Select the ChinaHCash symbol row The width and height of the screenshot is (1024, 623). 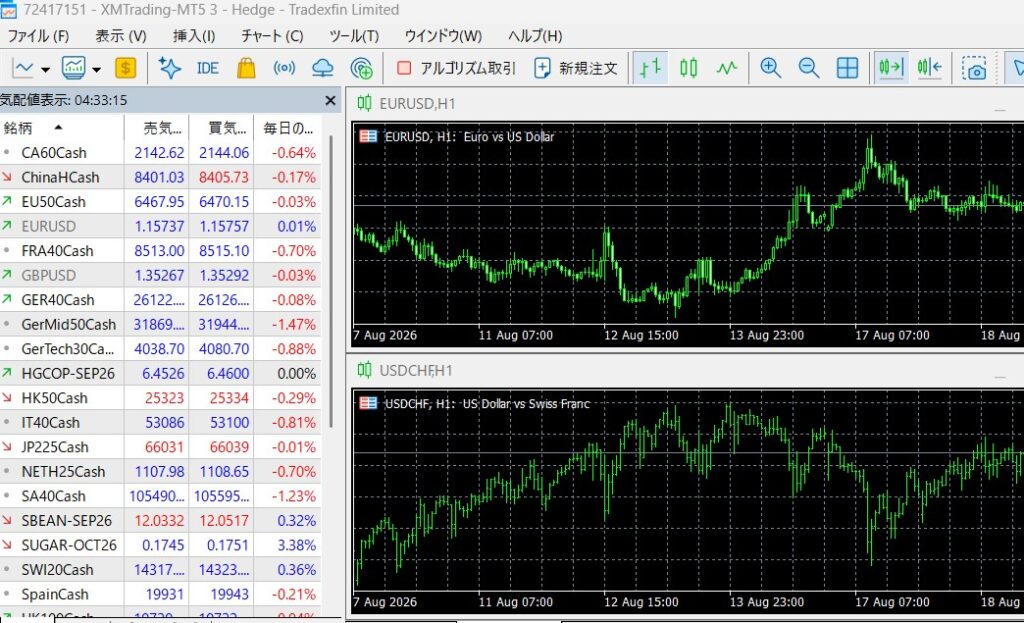pos(160,177)
